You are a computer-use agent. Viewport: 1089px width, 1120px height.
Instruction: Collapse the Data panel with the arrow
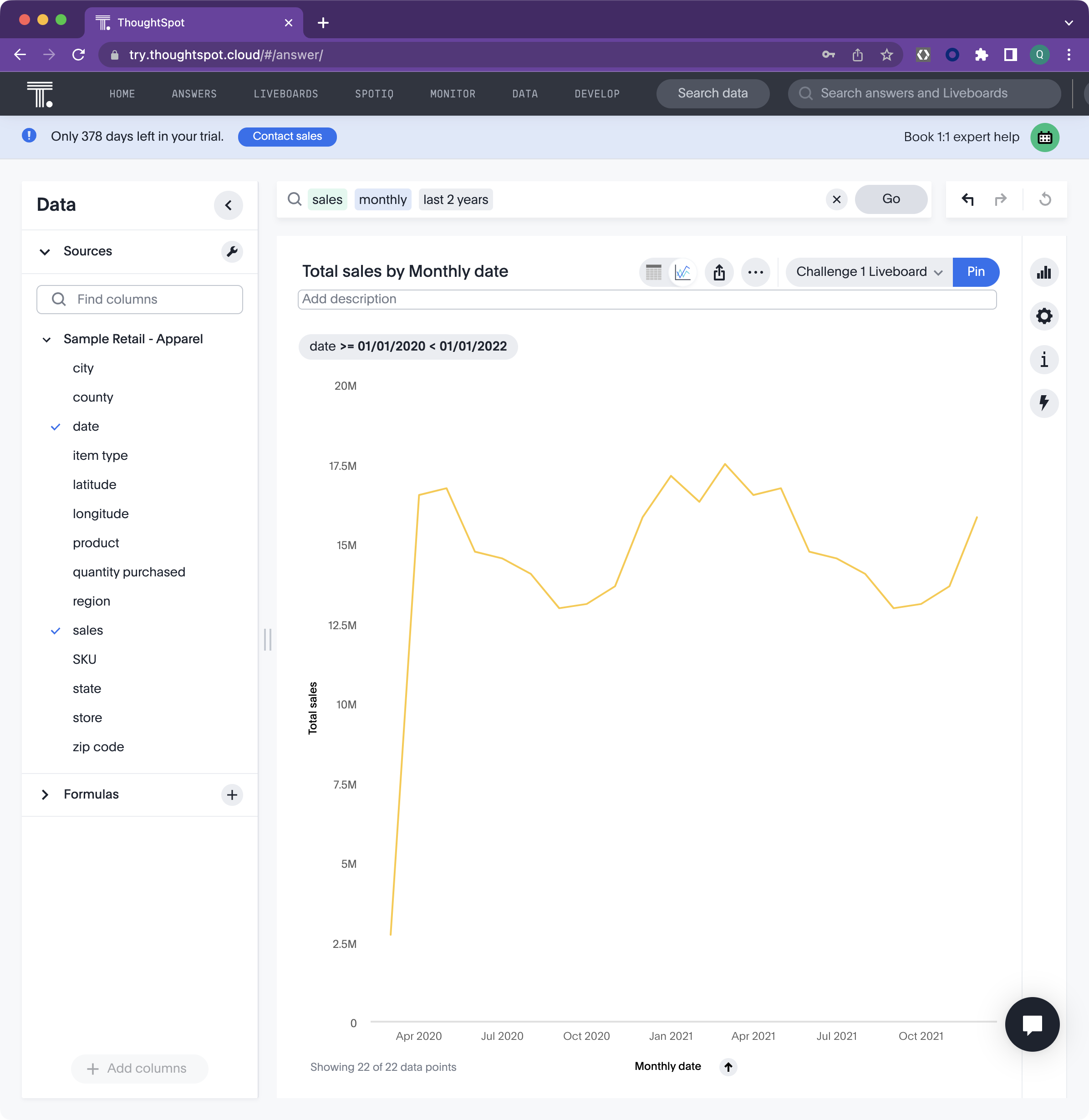pyautogui.click(x=228, y=205)
